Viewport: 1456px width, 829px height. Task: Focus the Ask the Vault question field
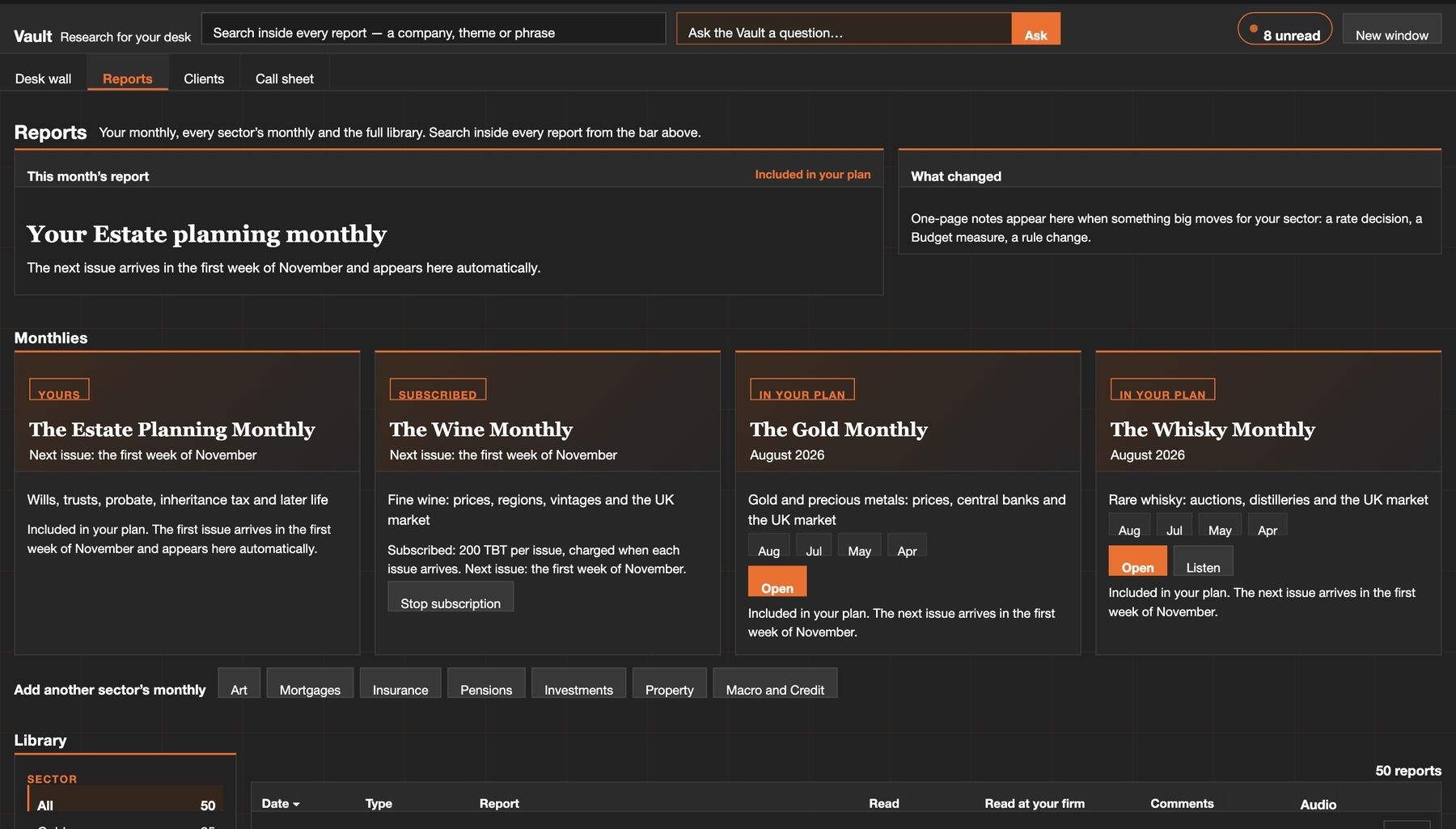(x=844, y=29)
